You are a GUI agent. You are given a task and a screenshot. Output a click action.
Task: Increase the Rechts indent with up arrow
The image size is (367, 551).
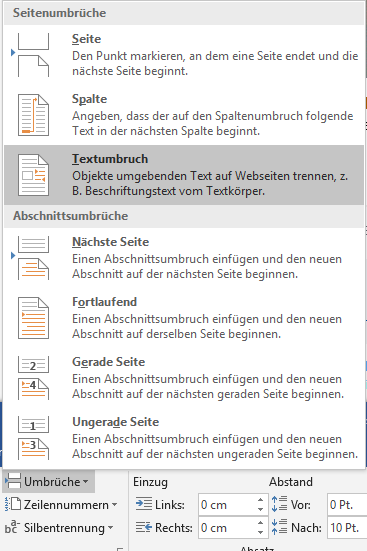coord(260,523)
